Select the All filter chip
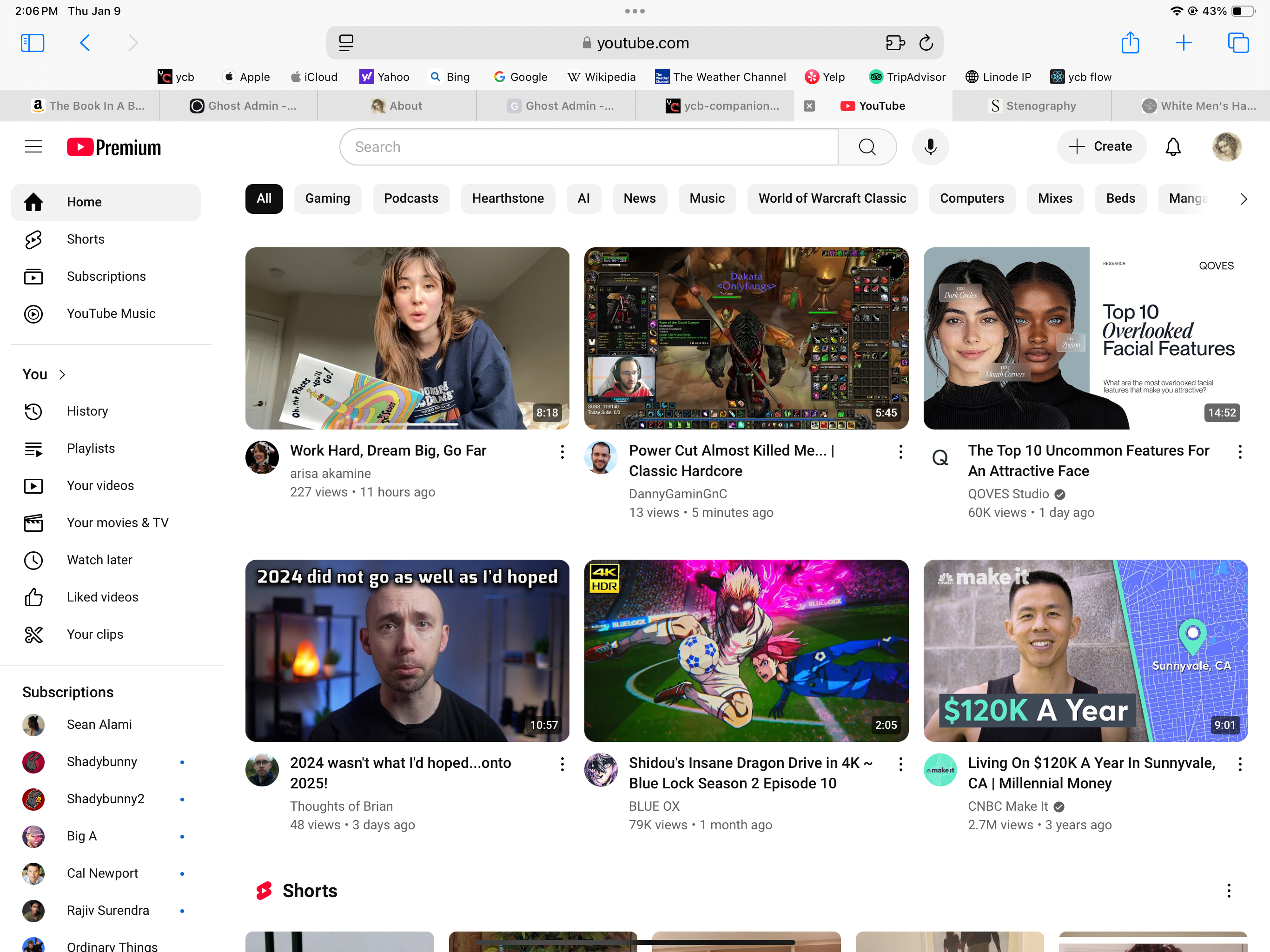Image resolution: width=1270 pixels, height=952 pixels. [264, 198]
